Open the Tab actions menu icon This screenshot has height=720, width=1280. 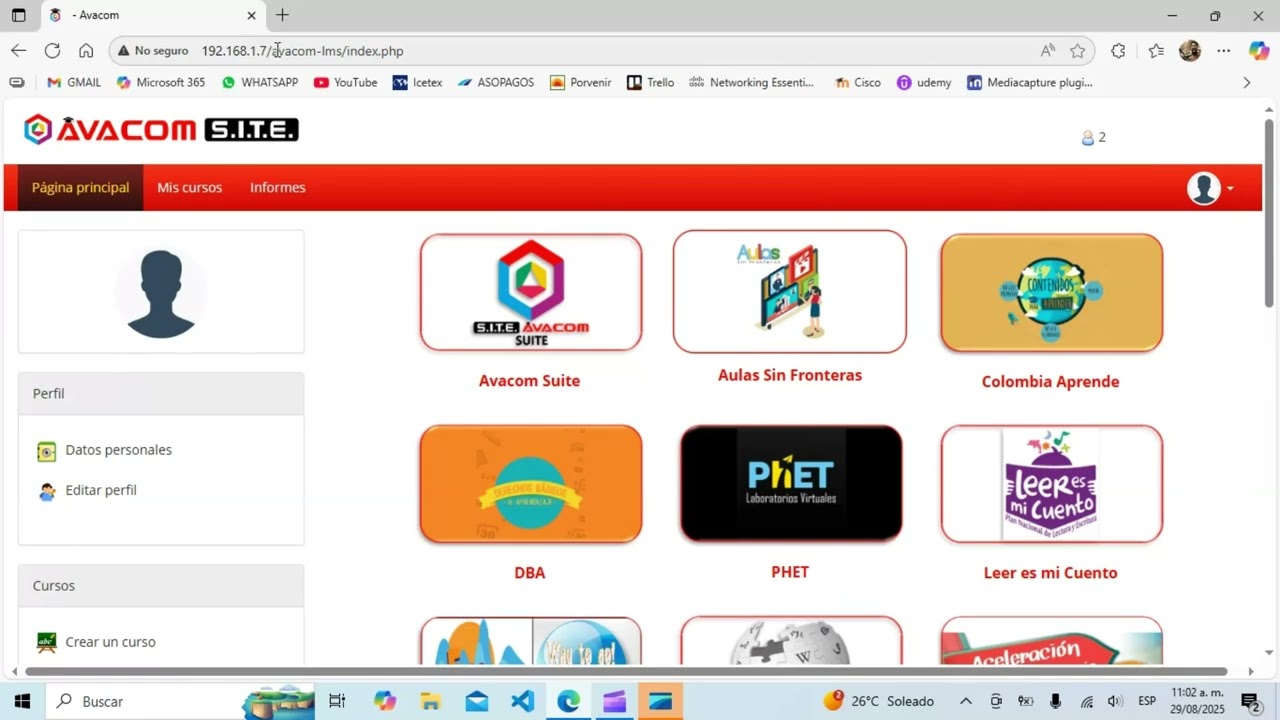pyautogui.click(x=18, y=15)
